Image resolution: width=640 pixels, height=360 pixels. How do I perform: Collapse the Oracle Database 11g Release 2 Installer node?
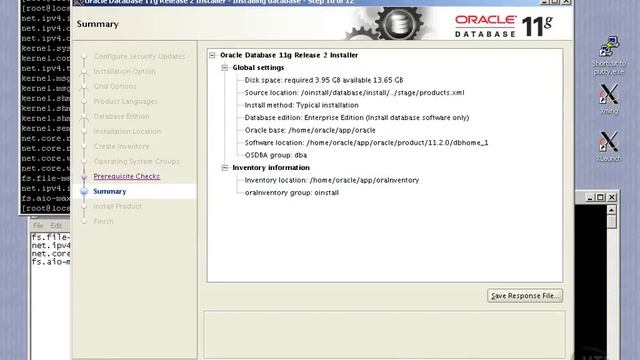click(212, 55)
